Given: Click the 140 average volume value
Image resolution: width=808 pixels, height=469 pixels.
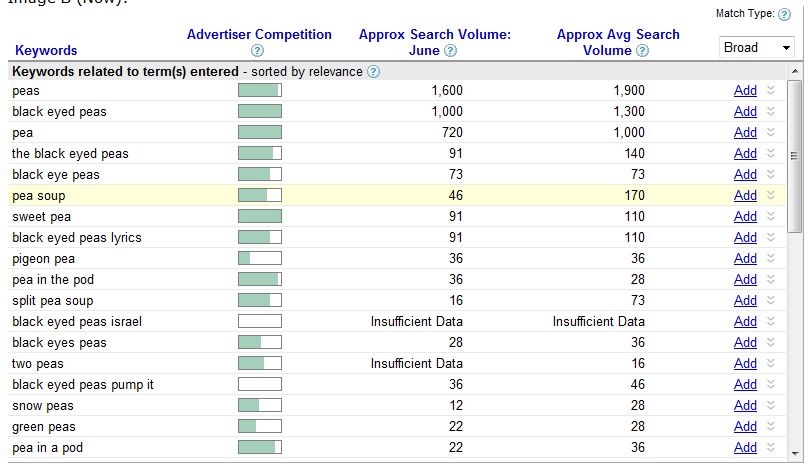Looking at the screenshot, I should (634, 154).
